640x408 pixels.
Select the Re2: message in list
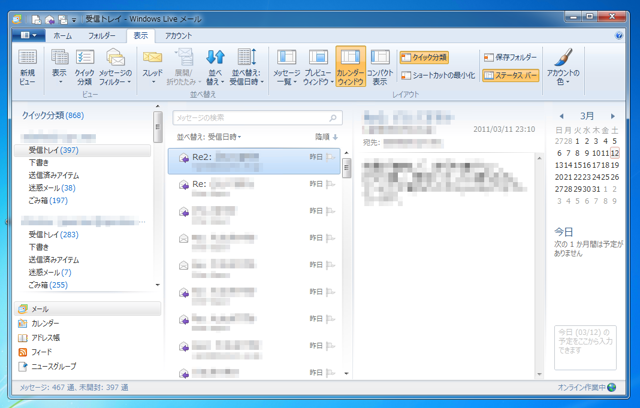(x=254, y=161)
